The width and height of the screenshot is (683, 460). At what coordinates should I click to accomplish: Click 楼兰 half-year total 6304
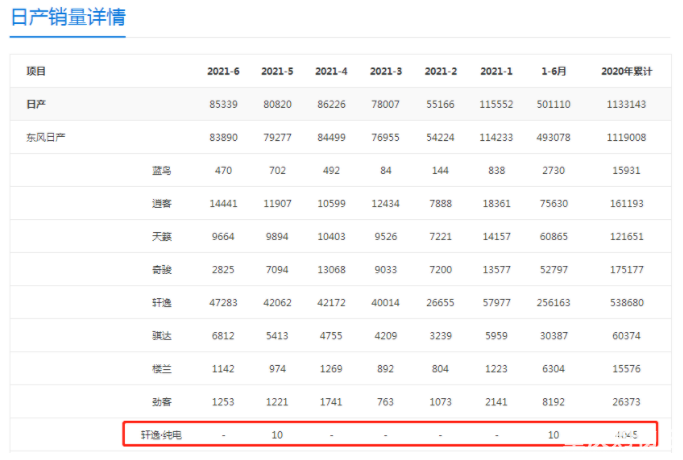pos(553,369)
